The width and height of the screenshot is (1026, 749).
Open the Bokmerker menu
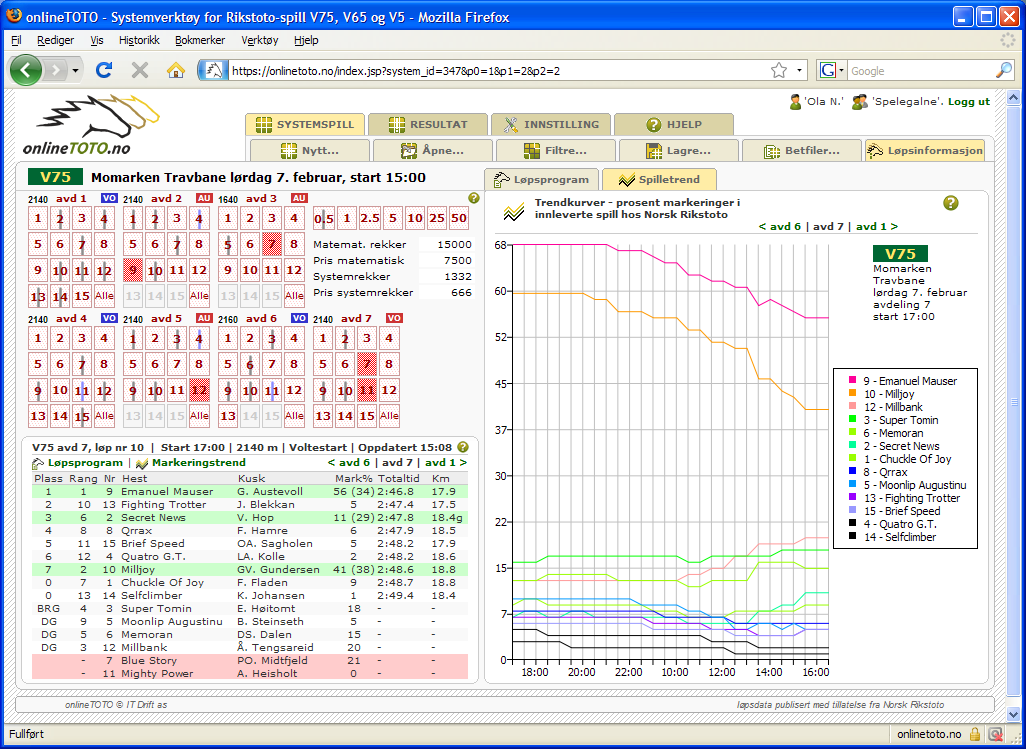[200, 40]
